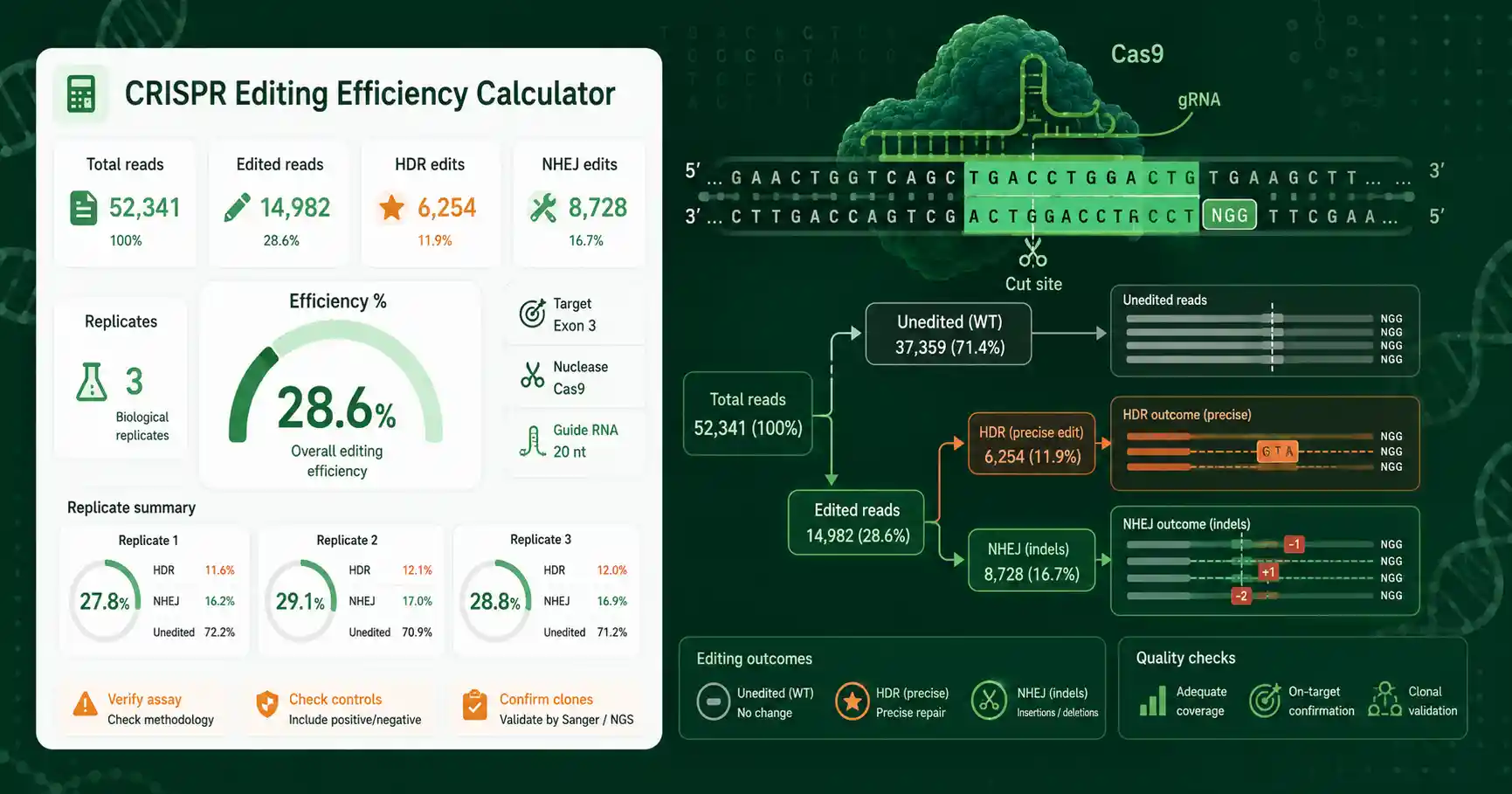Click the Replicate 1 27.8% ring gauge
The image size is (1512, 794).
(105, 601)
